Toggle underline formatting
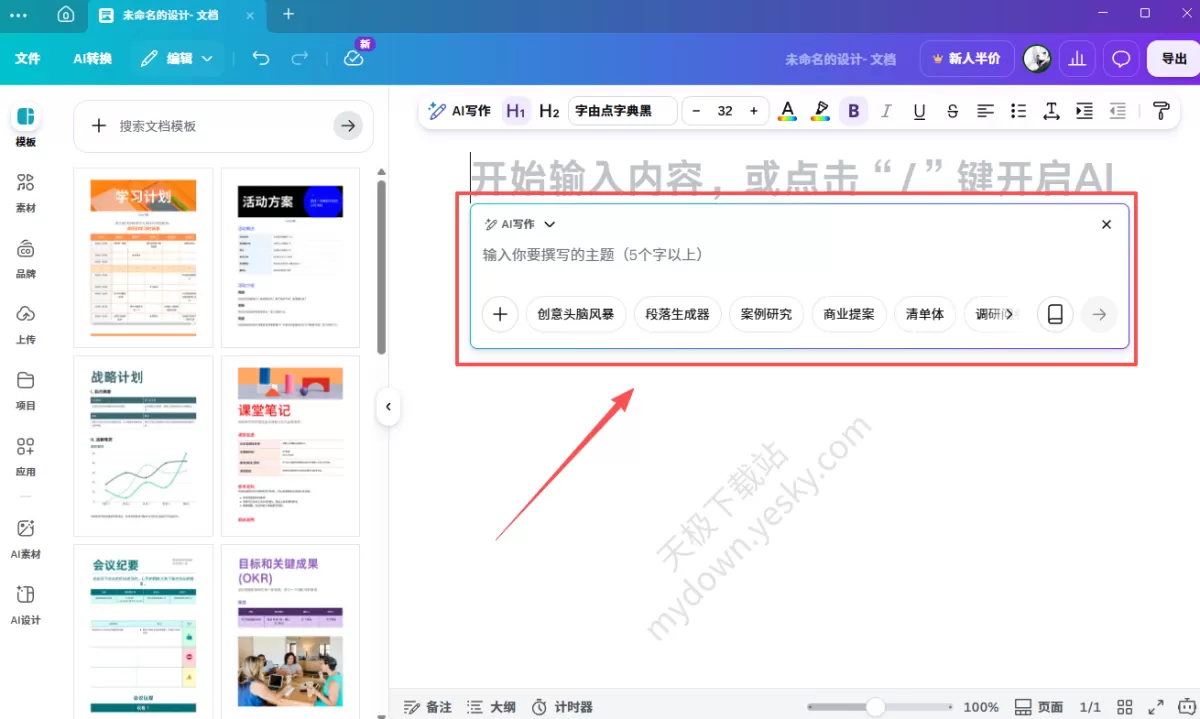The height and width of the screenshot is (719, 1200). click(x=919, y=111)
